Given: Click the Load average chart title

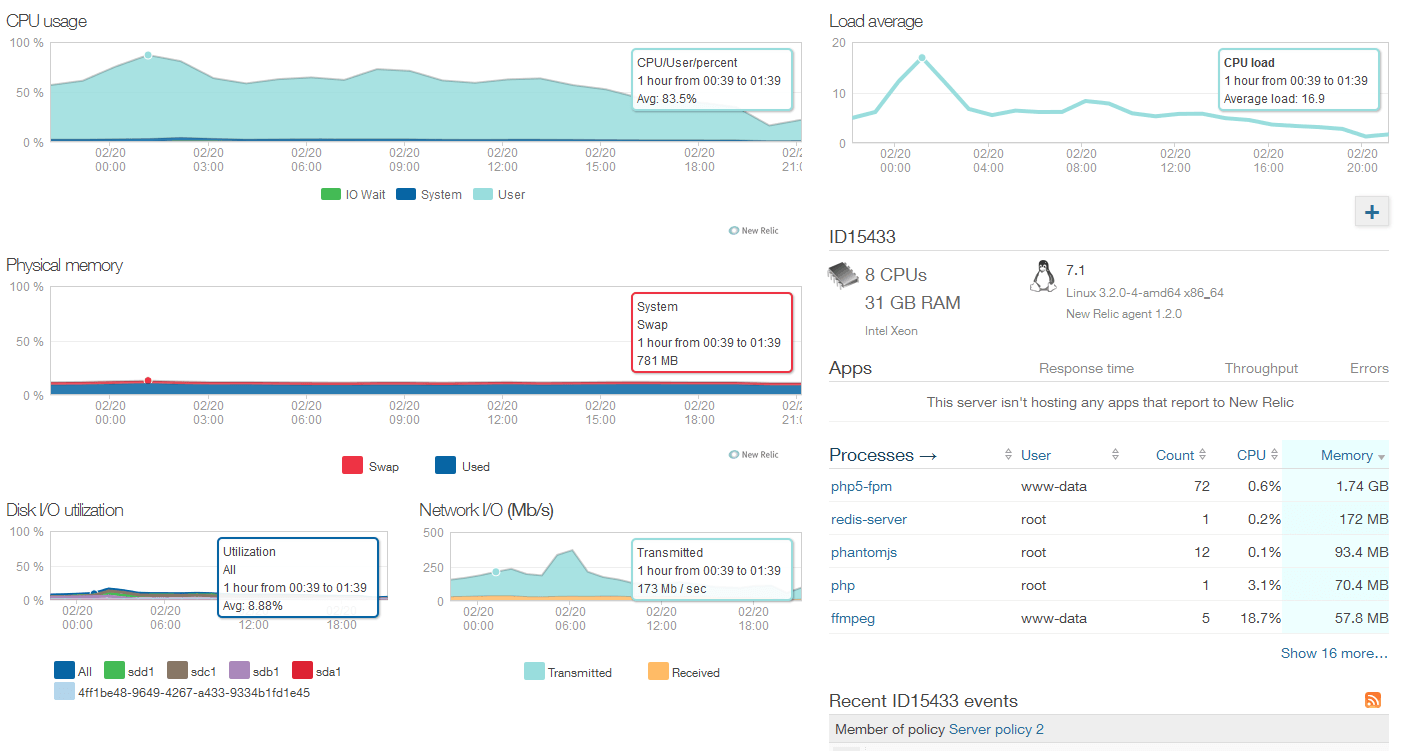Looking at the screenshot, I should tap(876, 21).
